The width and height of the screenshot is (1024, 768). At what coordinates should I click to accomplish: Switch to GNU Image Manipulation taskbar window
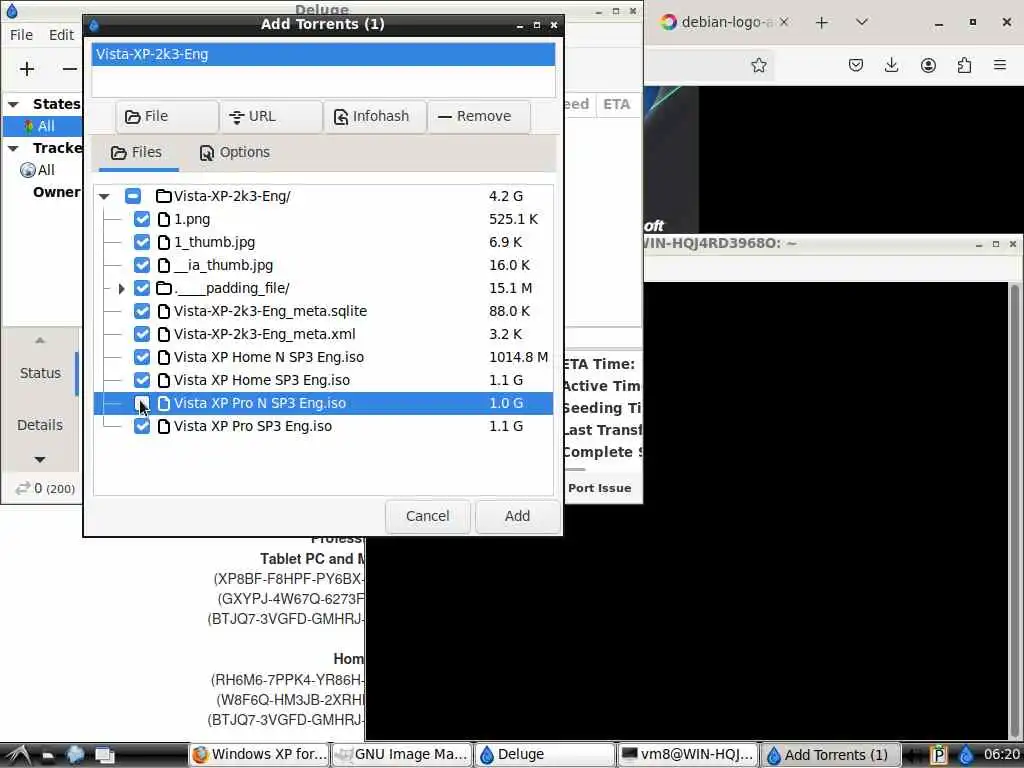(x=402, y=755)
